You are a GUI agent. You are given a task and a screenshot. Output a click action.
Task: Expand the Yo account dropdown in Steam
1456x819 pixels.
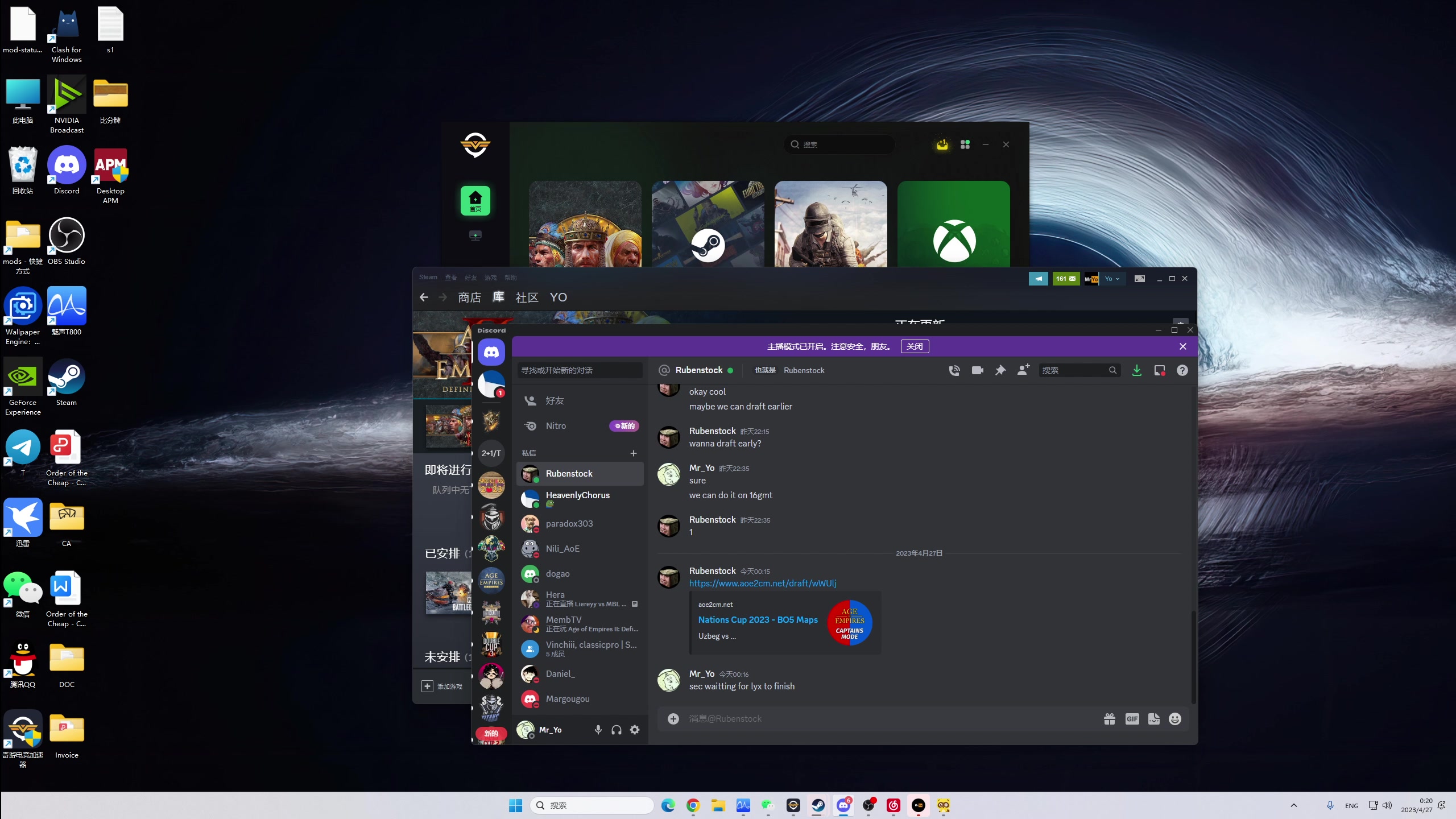[x=1112, y=279]
